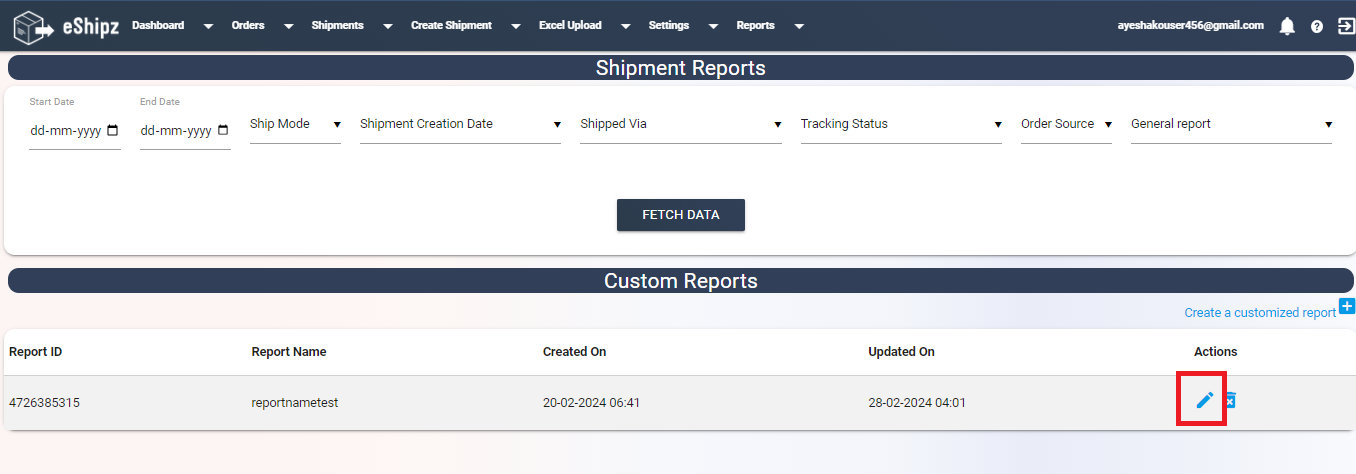The image size is (1356, 474).
Task: Click the FETCH DATA button
Action: click(x=681, y=215)
